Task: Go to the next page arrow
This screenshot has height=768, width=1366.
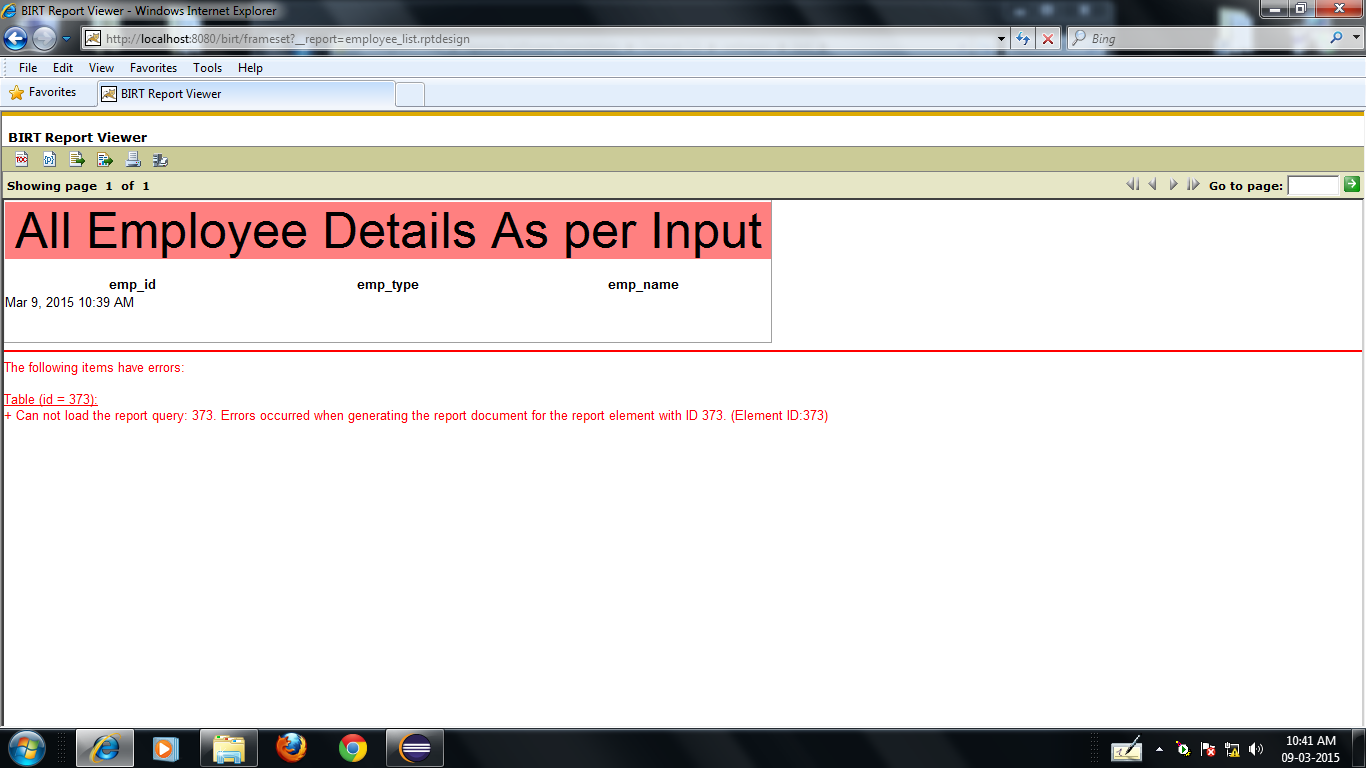Action: (x=1173, y=185)
